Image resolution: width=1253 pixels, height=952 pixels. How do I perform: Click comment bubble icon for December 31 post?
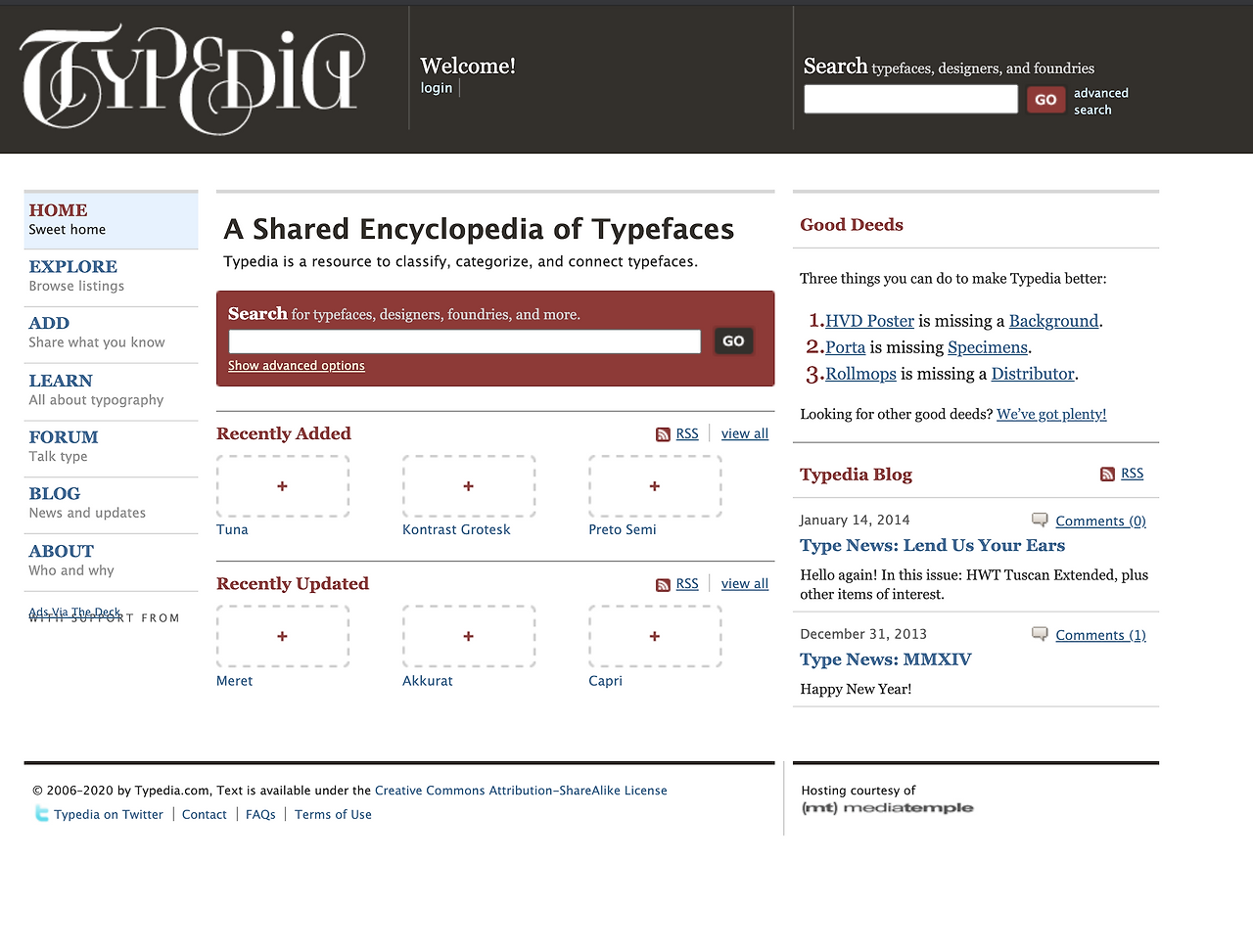[x=1040, y=634]
